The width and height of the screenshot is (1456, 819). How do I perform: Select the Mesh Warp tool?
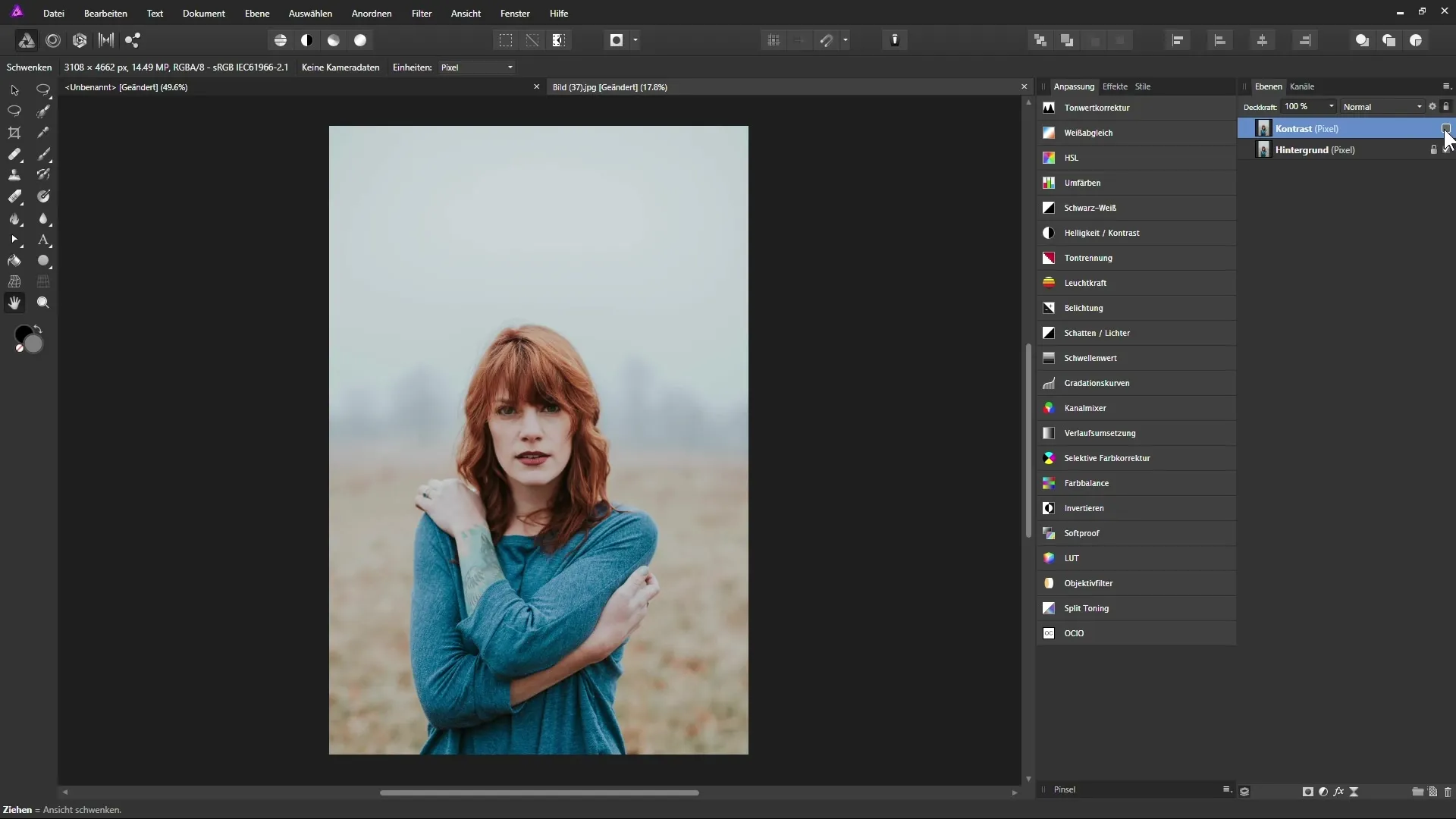(x=14, y=281)
